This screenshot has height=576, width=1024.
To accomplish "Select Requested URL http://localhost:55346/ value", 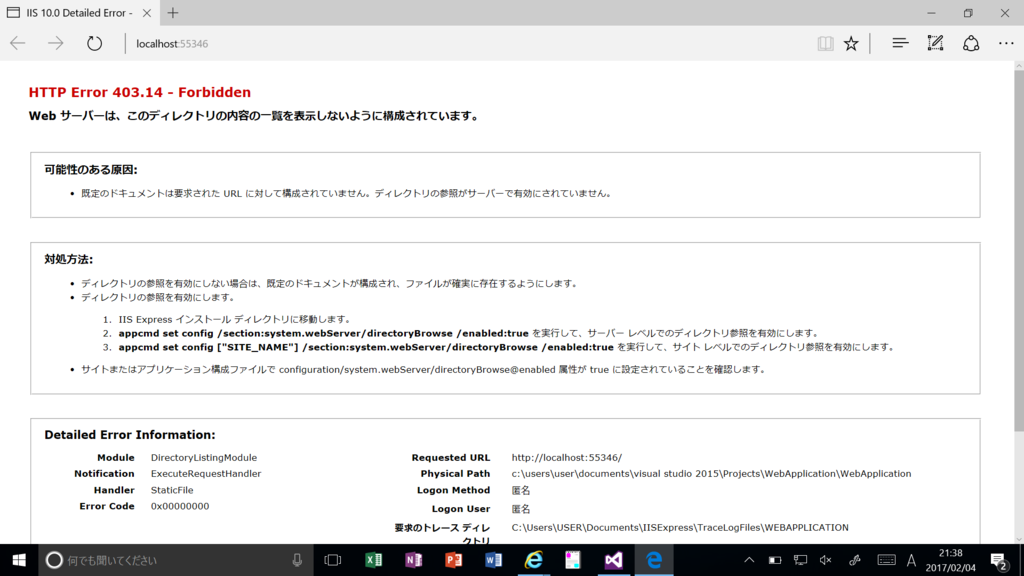I will (x=566, y=457).
